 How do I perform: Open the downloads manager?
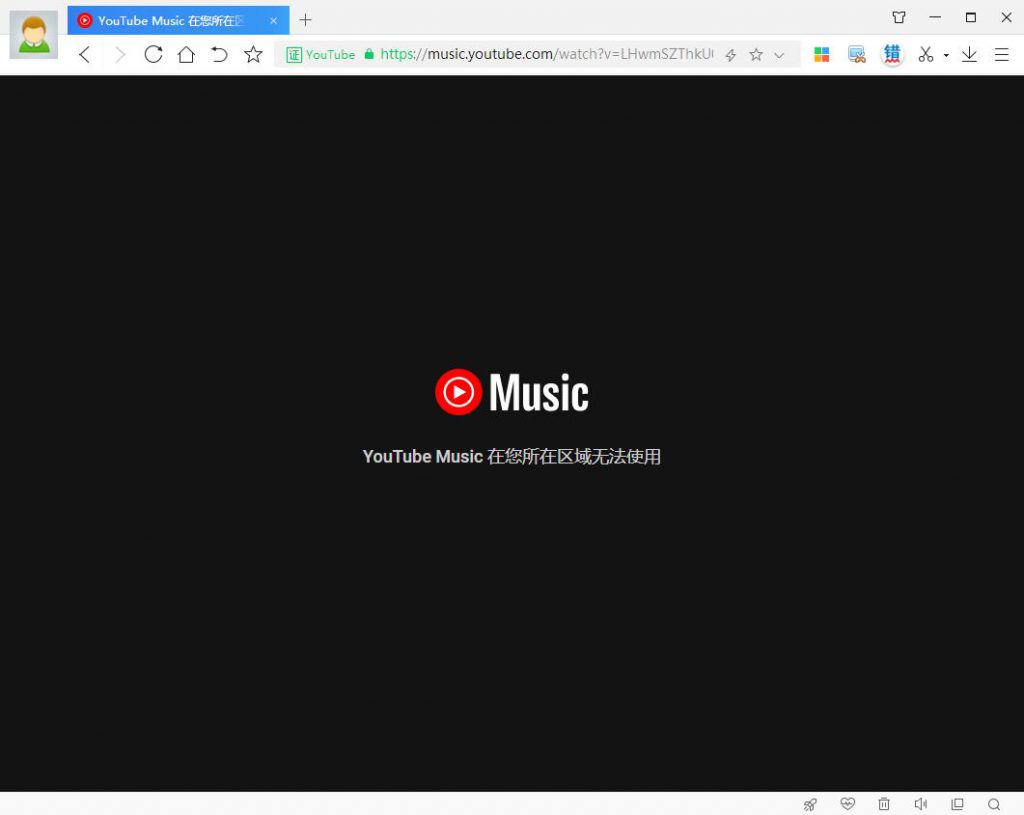pos(969,54)
